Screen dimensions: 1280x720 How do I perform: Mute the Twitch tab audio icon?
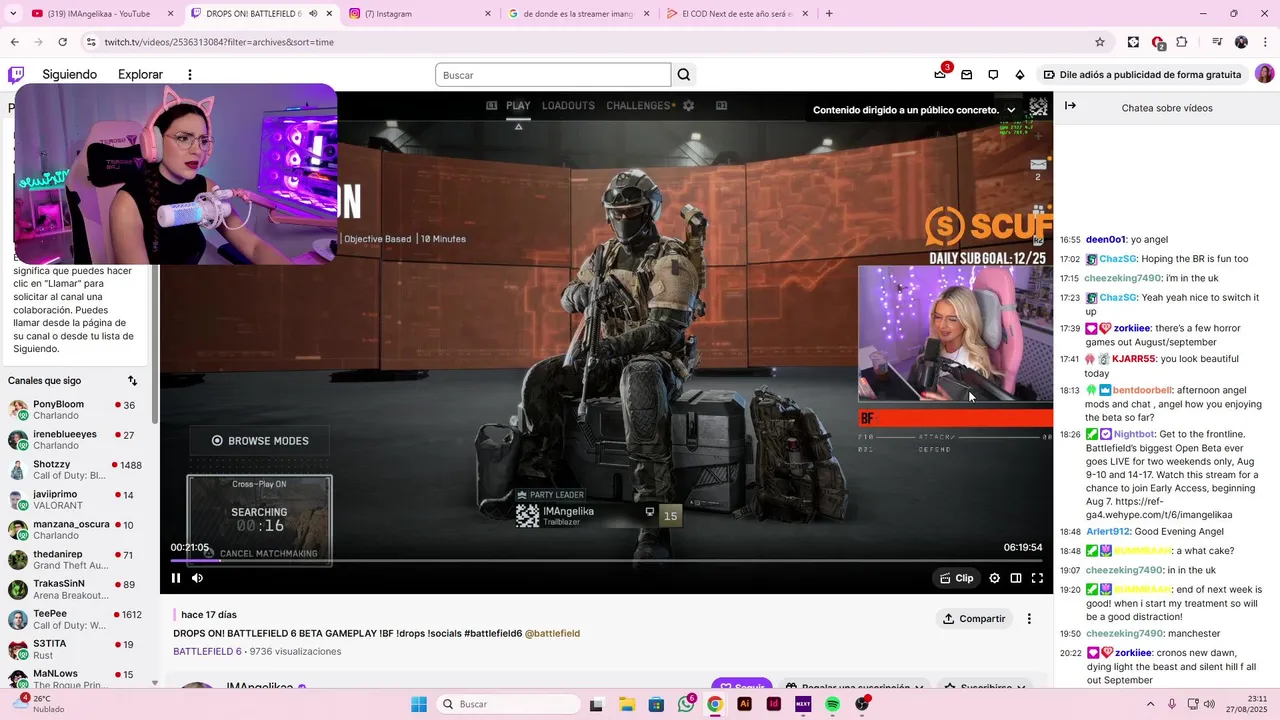coord(313,14)
